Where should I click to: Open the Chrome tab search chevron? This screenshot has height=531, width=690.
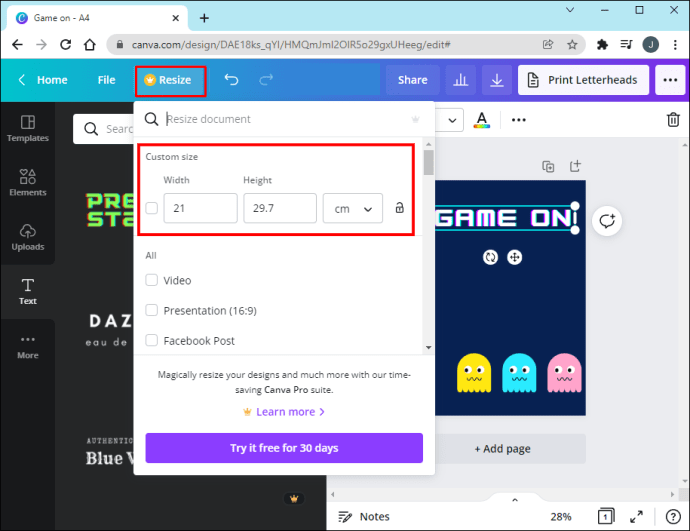click(569, 10)
